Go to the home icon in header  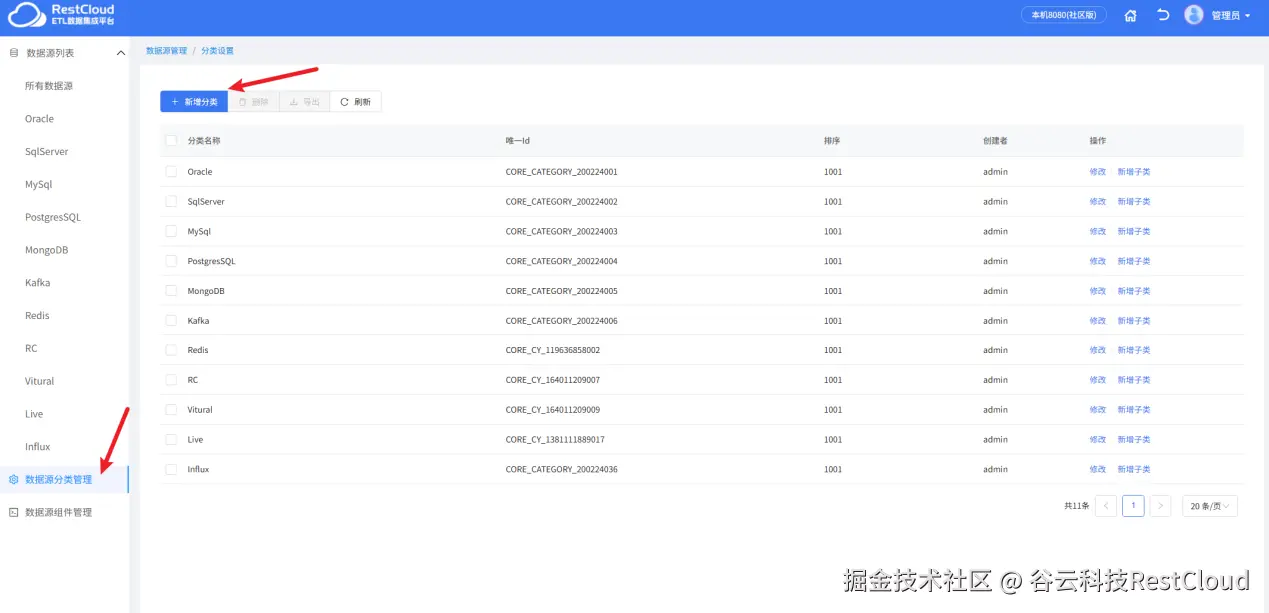[x=1130, y=16]
